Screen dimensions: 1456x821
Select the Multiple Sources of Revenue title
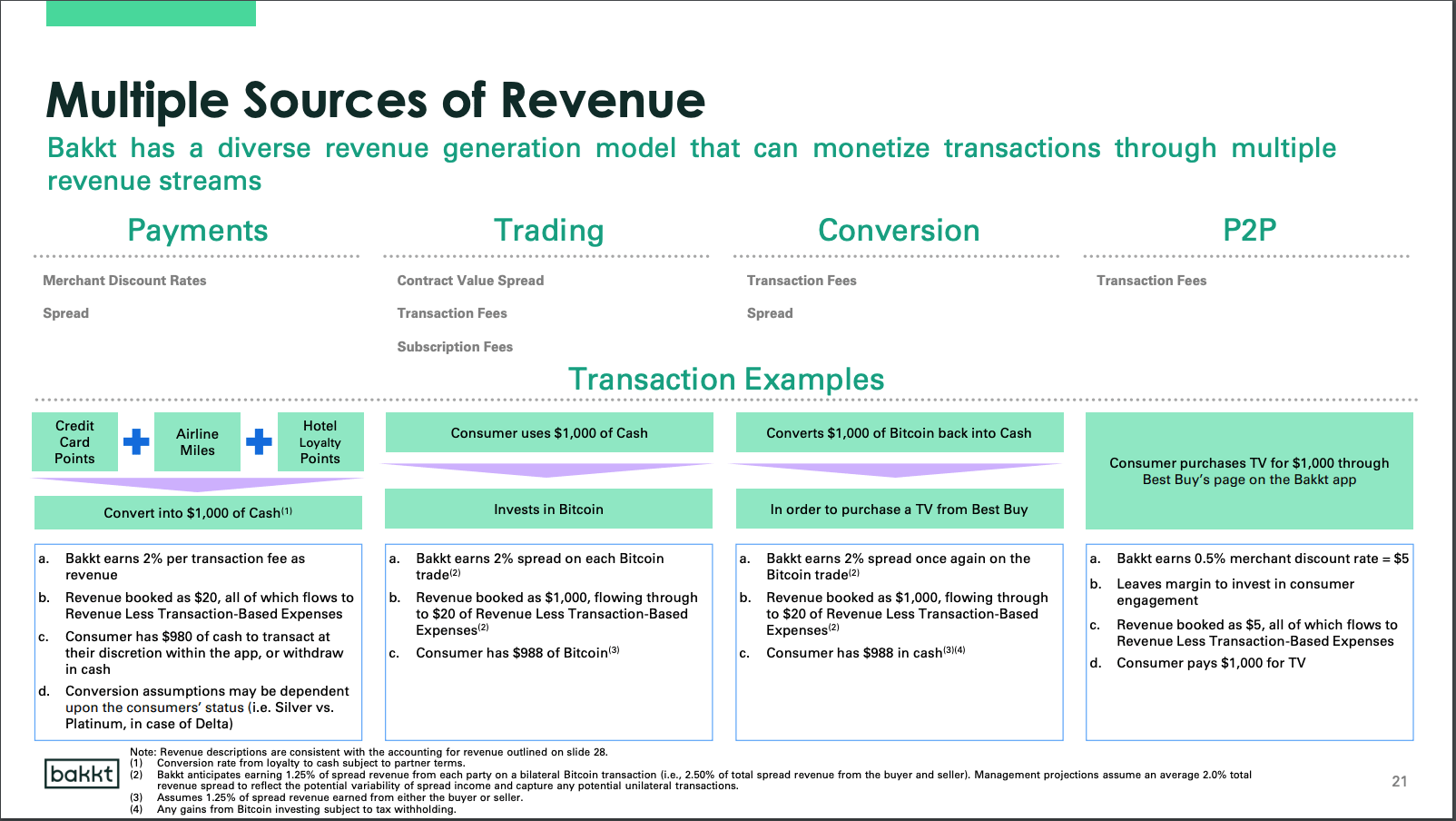pyautogui.click(x=376, y=100)
